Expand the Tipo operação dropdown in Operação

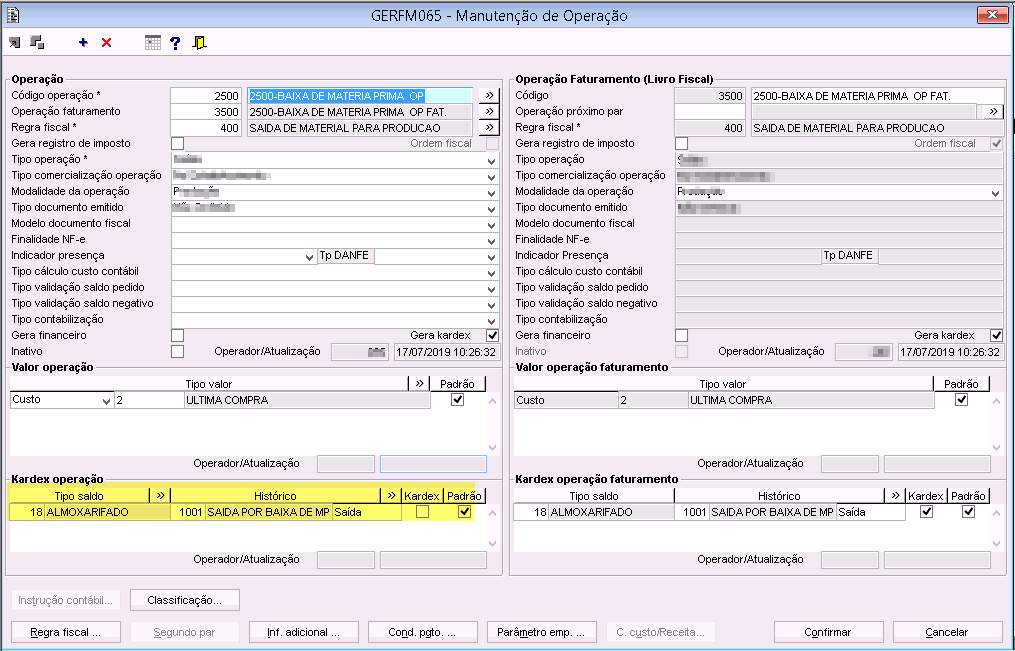point(491,160)
